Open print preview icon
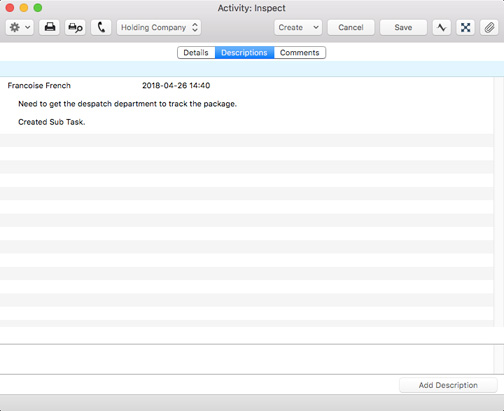Viewport: 504px width, 411px height. pos(75,27)
